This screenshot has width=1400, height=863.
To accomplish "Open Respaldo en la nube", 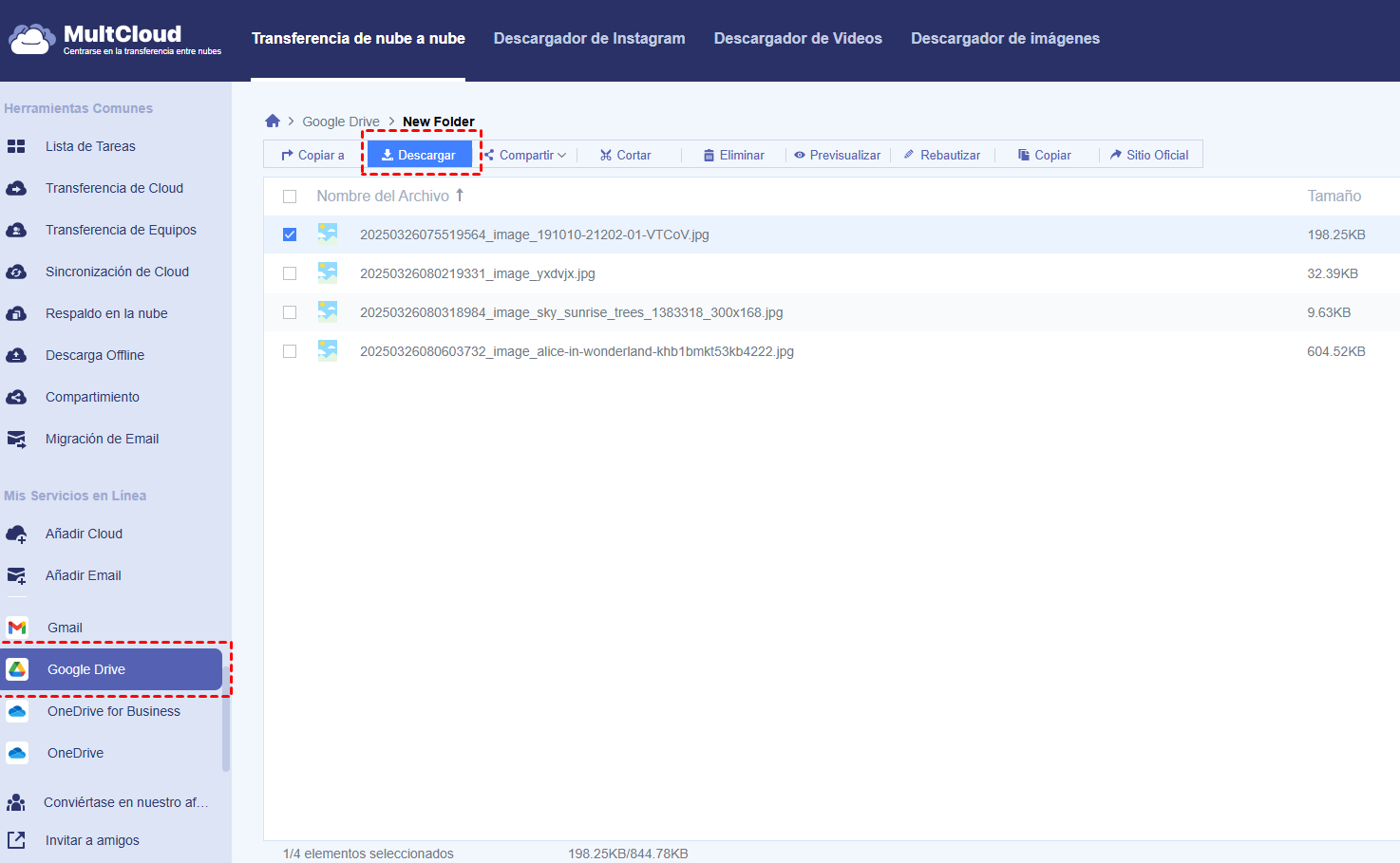I will (x=106, y=313).
